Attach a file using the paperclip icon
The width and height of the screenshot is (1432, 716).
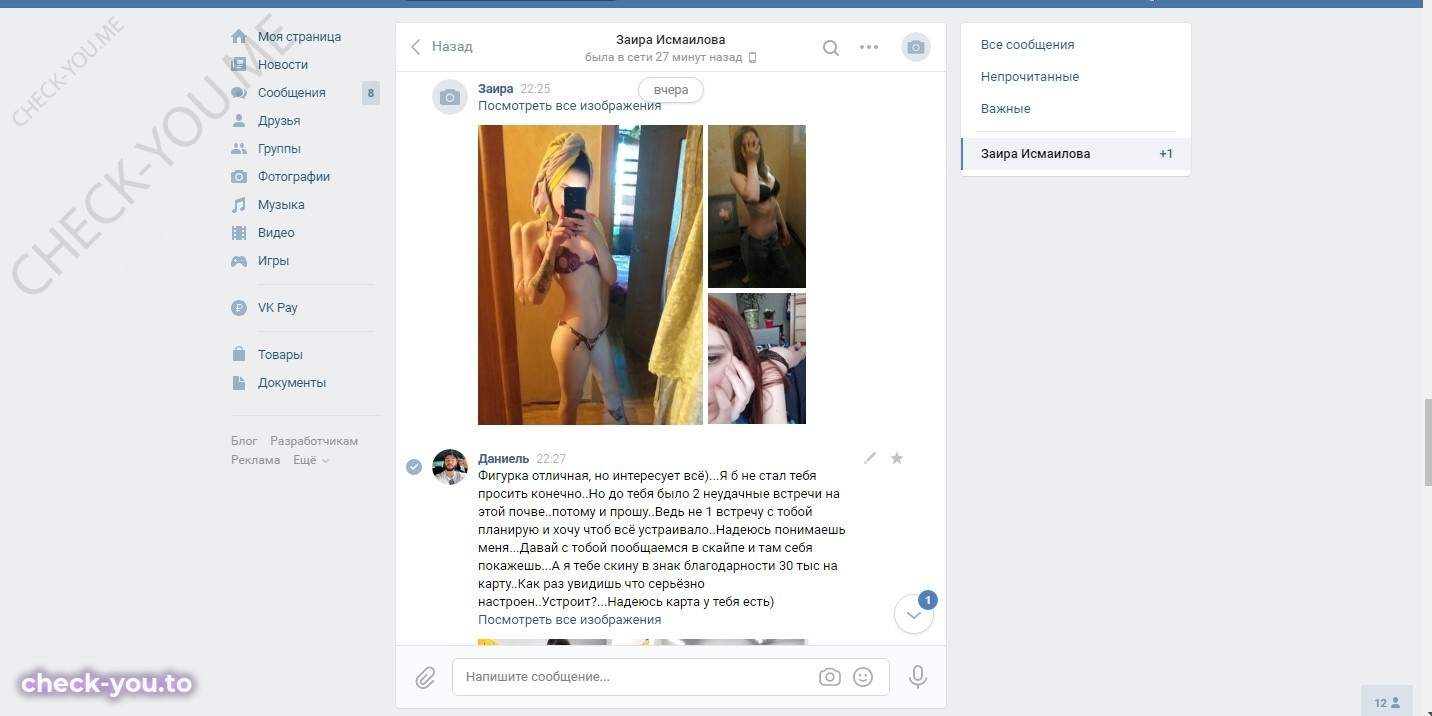pyautogui.click(x=426, y=677)
